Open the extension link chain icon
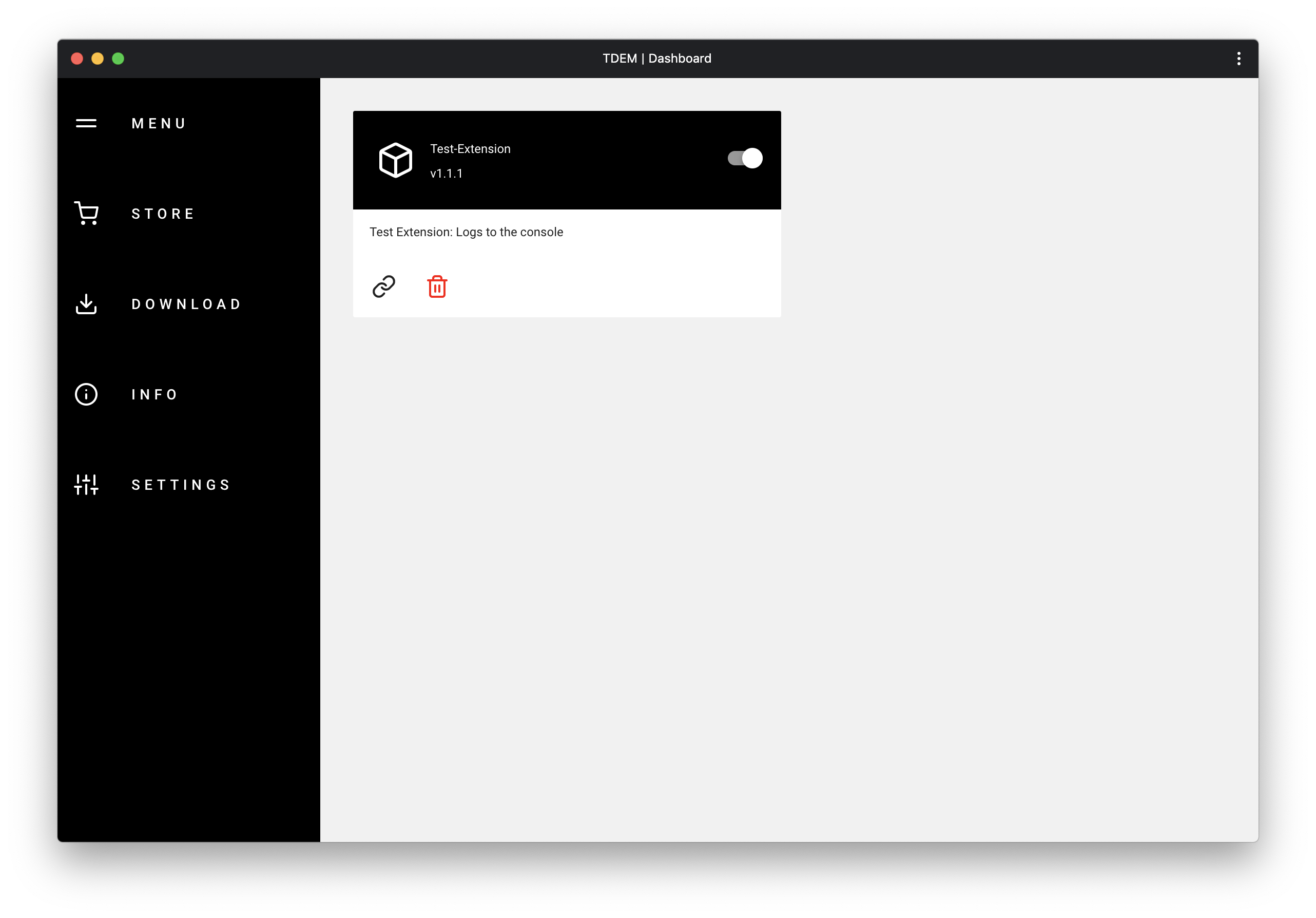 383,286
